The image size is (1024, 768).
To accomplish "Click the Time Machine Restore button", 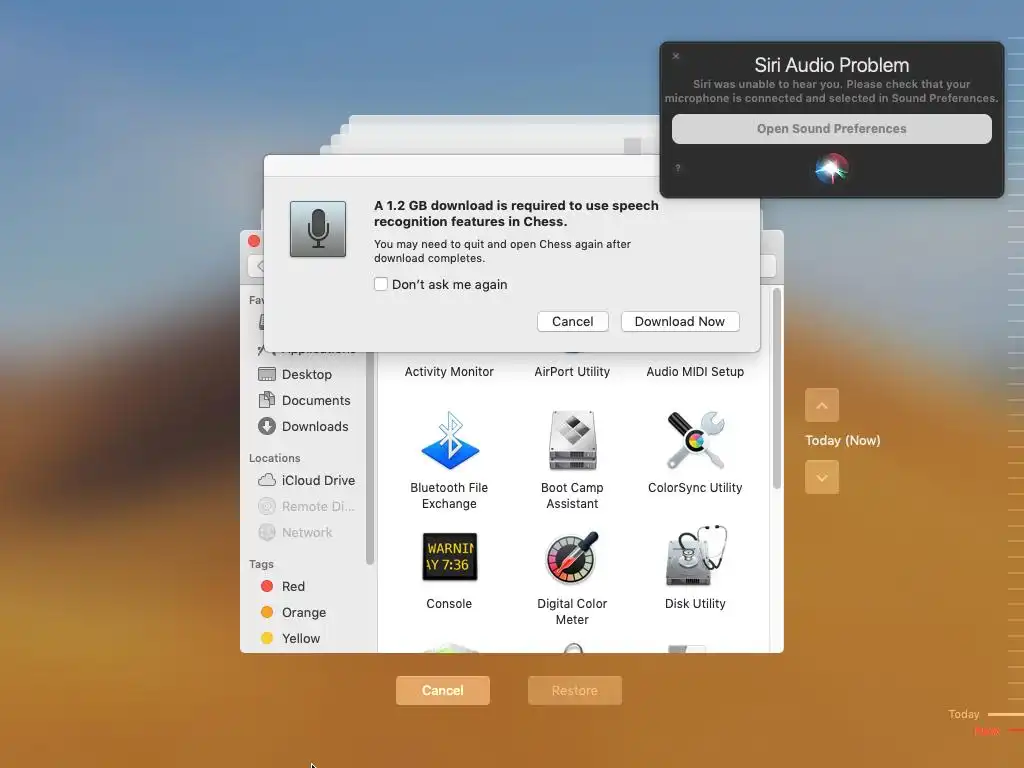I will [575, 690].
